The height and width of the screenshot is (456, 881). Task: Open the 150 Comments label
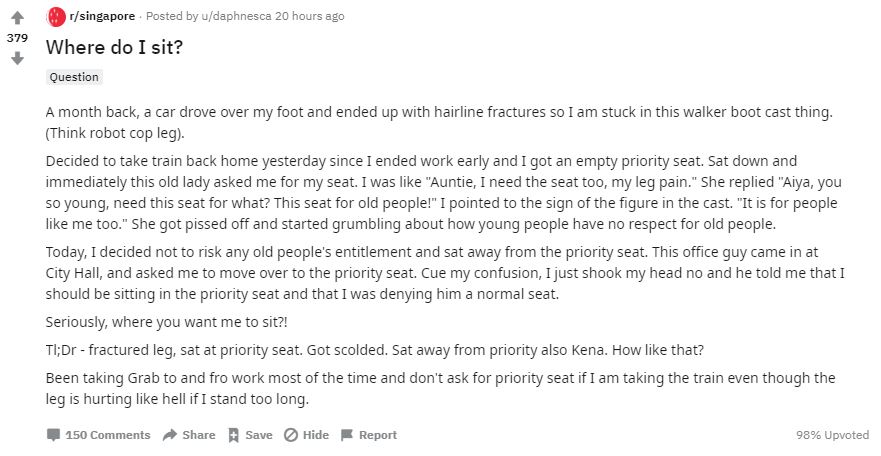coord(107,435)
